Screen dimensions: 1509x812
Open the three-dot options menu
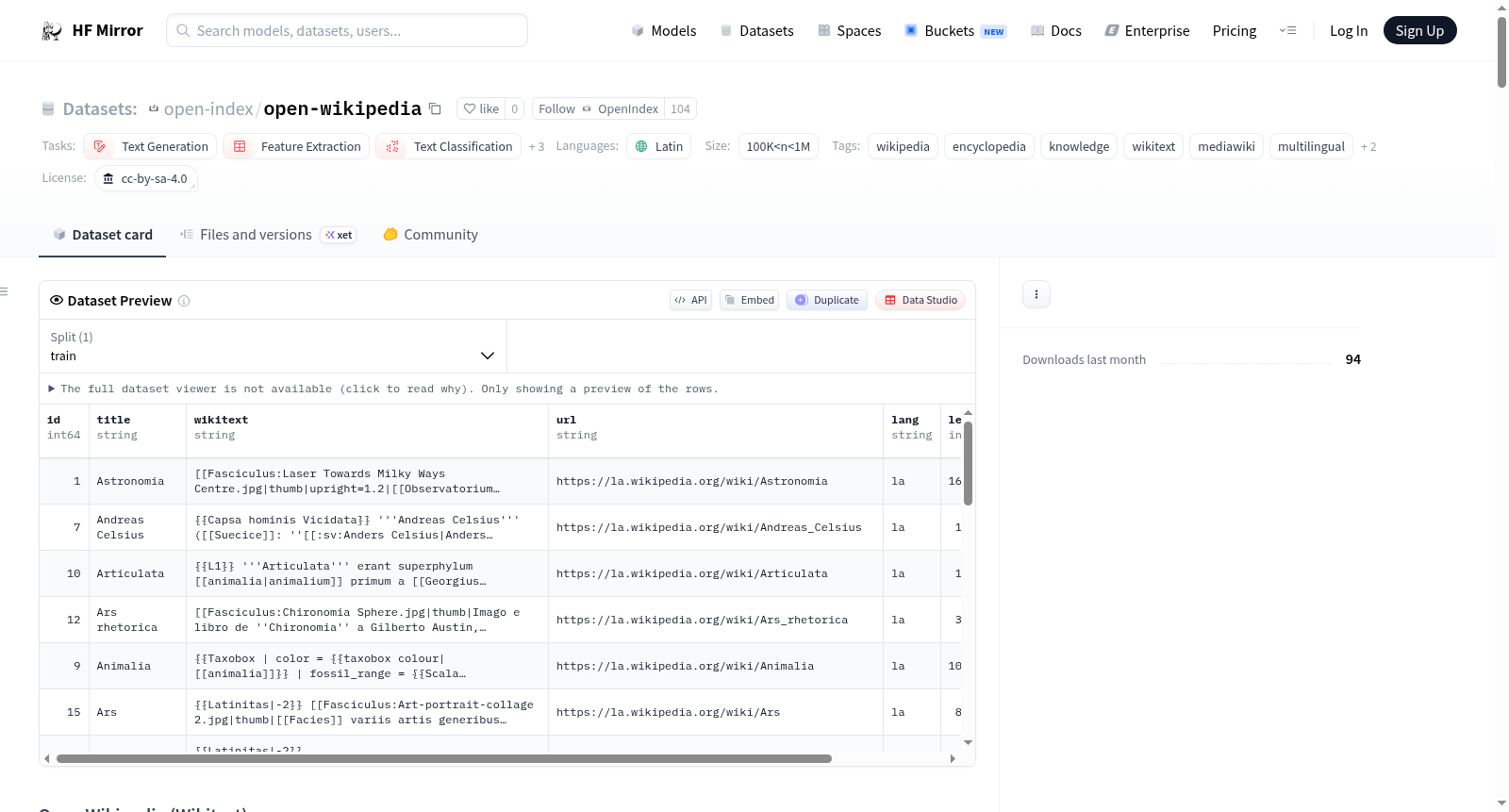tap(1036, 294)
